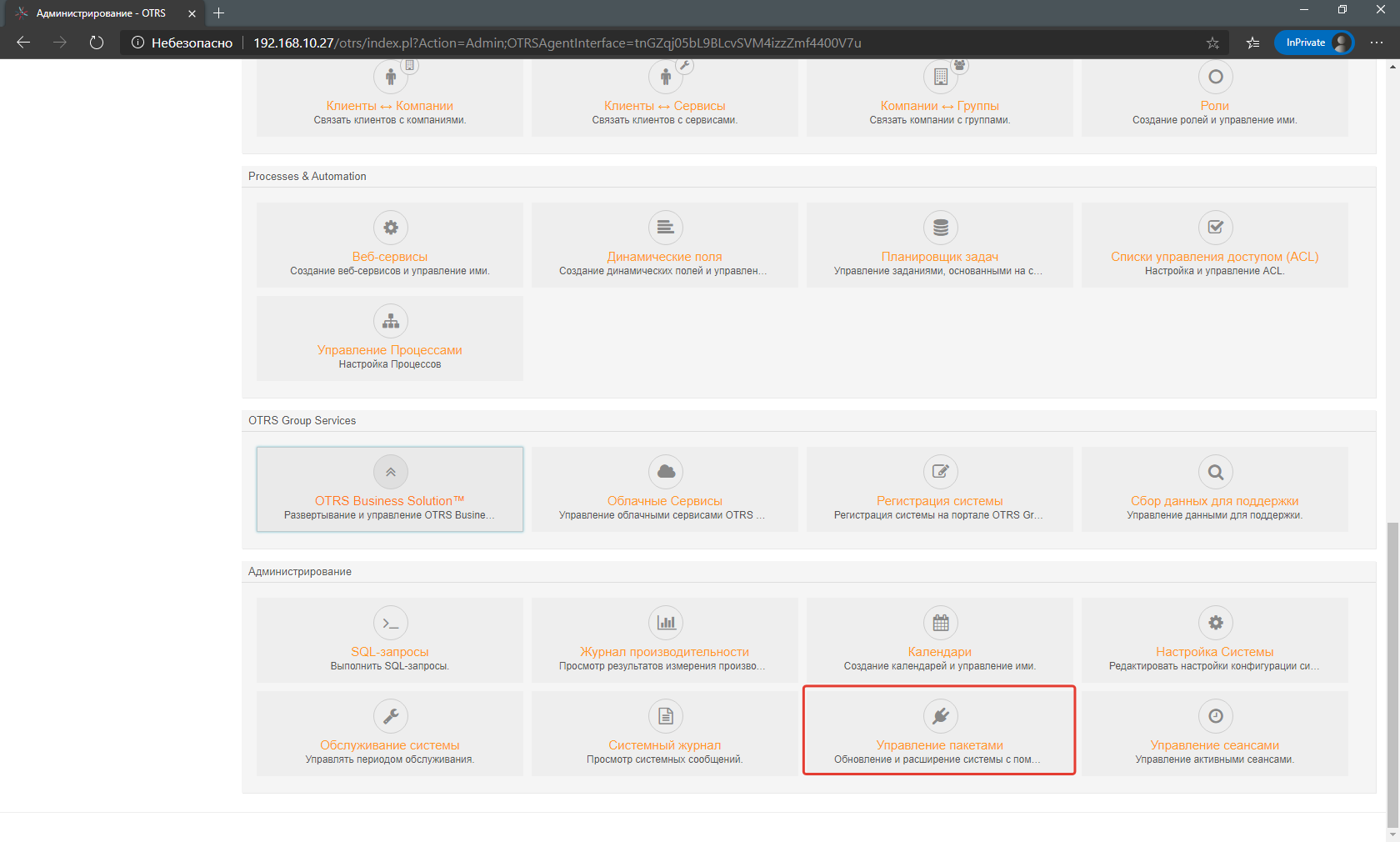Open Динамические поля link
The height and width of the screenshot is (842, 1400).
tap(665, 257)
